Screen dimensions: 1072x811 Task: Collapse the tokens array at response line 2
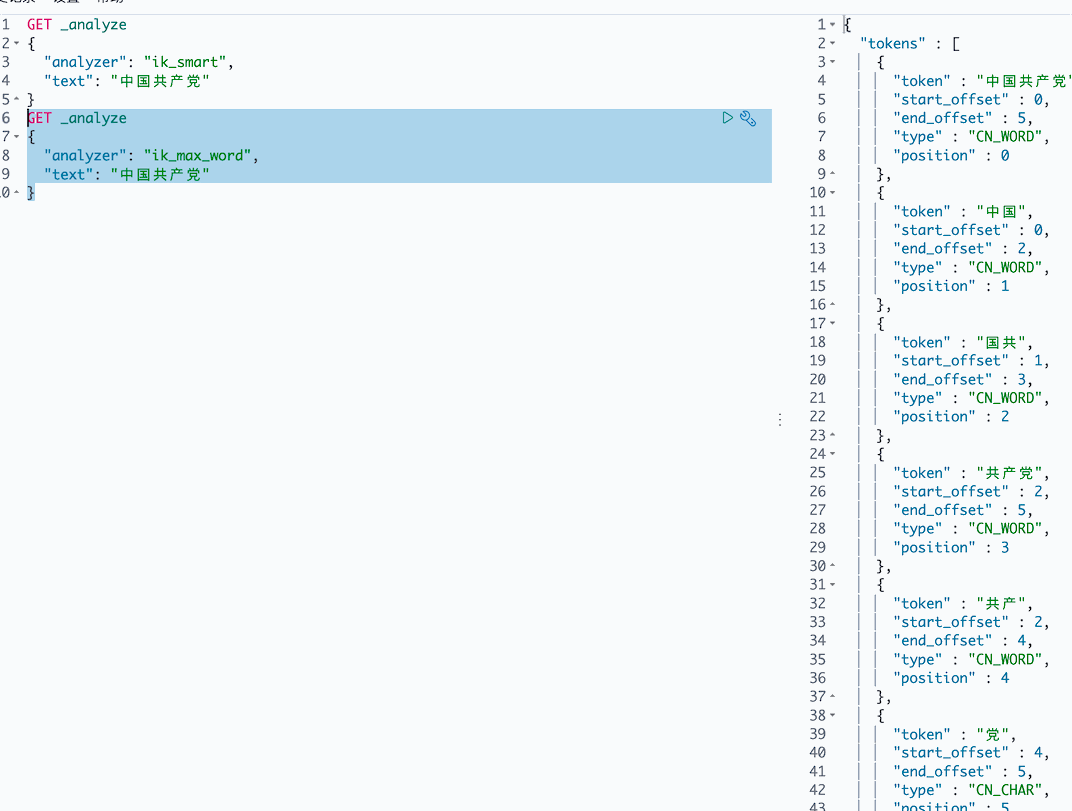[x=832, y=43]
